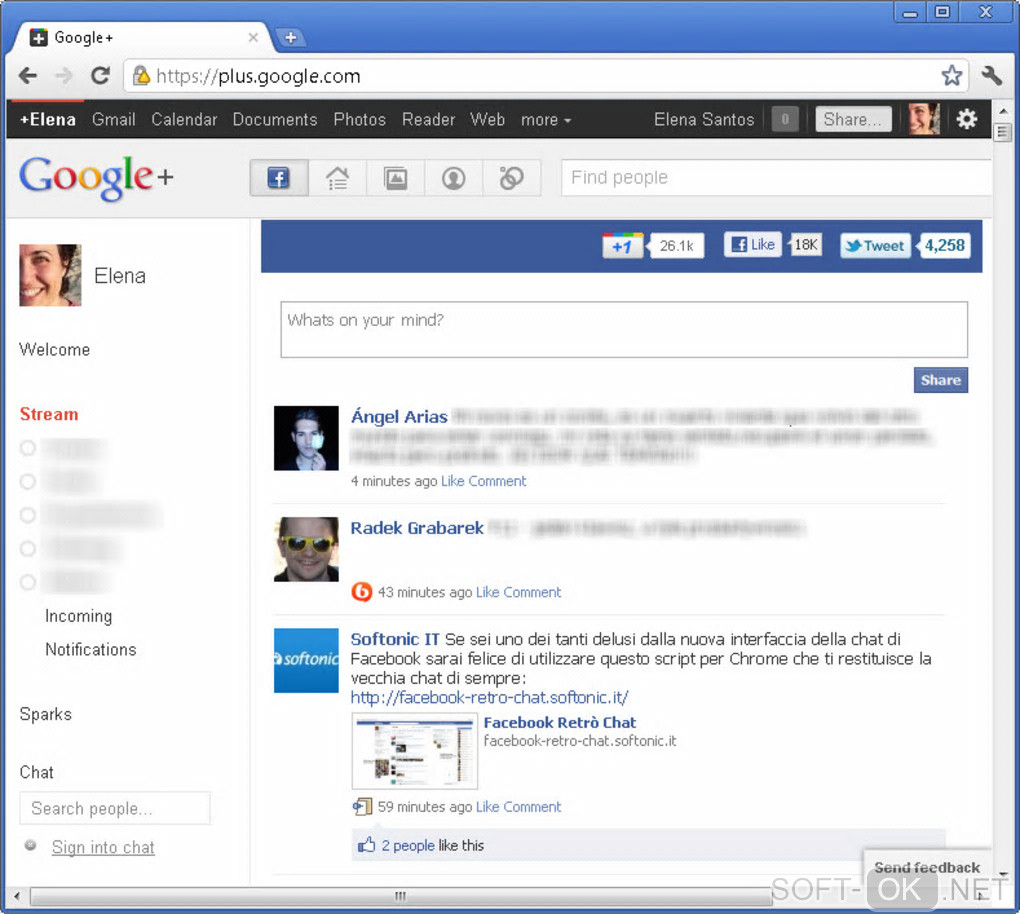The width and height of the screenshot is (1020, 914).
Task: Open a new browser tab
Action: [x=291, y=38]
